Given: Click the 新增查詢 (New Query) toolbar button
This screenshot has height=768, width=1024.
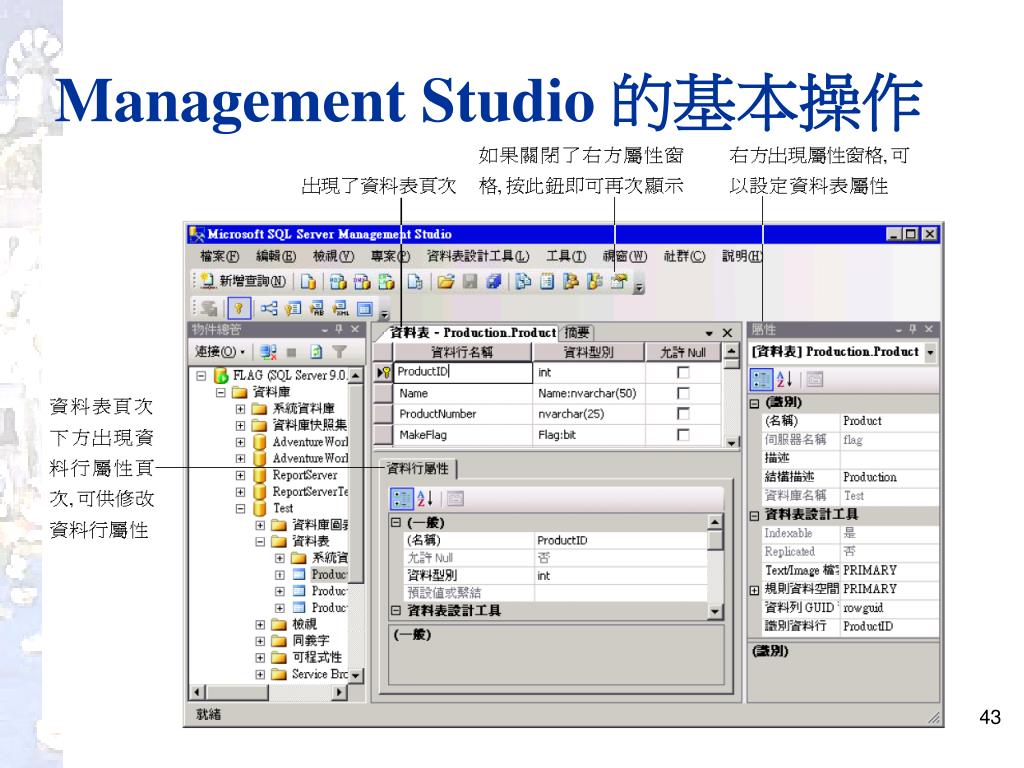Looking at the screenshot, I should click(243, 281).
